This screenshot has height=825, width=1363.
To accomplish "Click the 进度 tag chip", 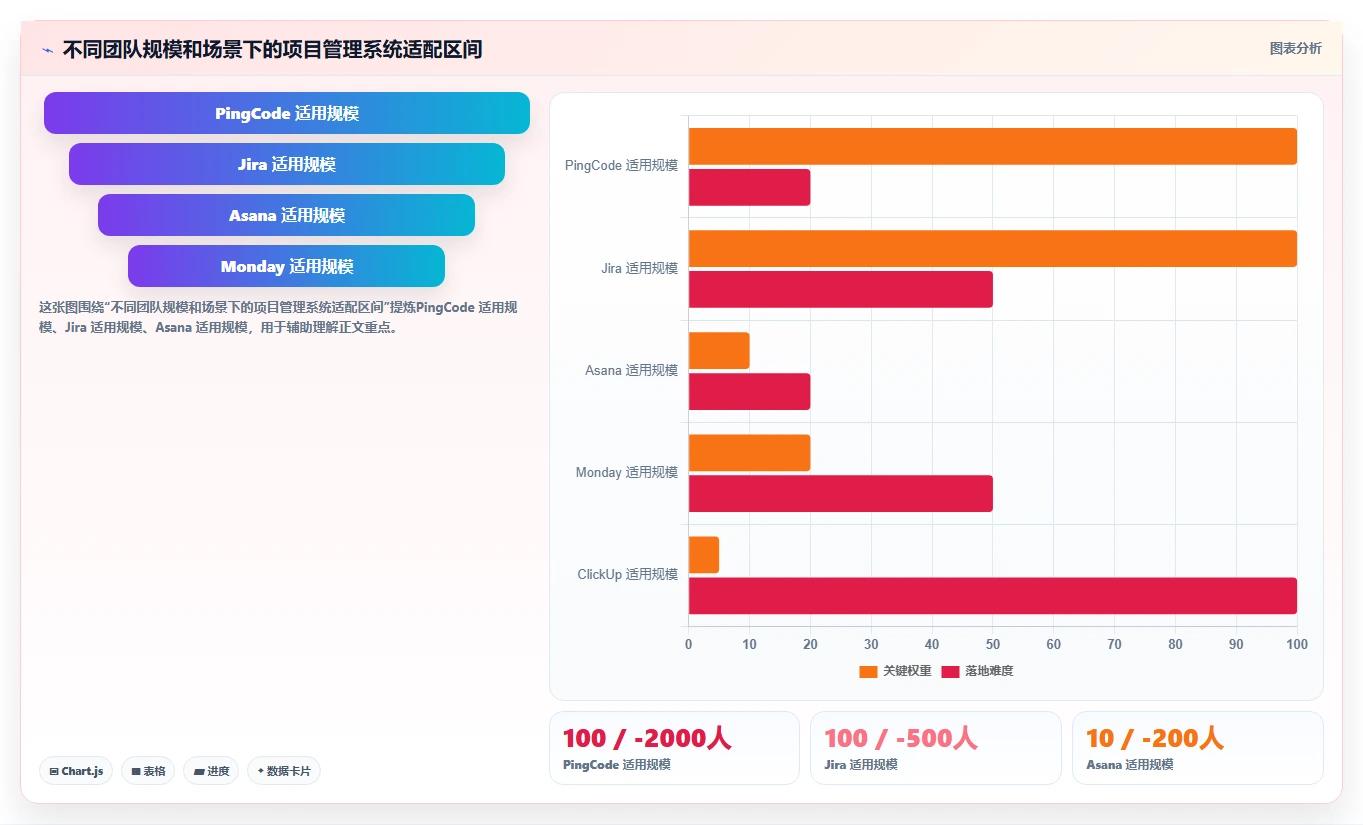I will [x=211, y=771].
